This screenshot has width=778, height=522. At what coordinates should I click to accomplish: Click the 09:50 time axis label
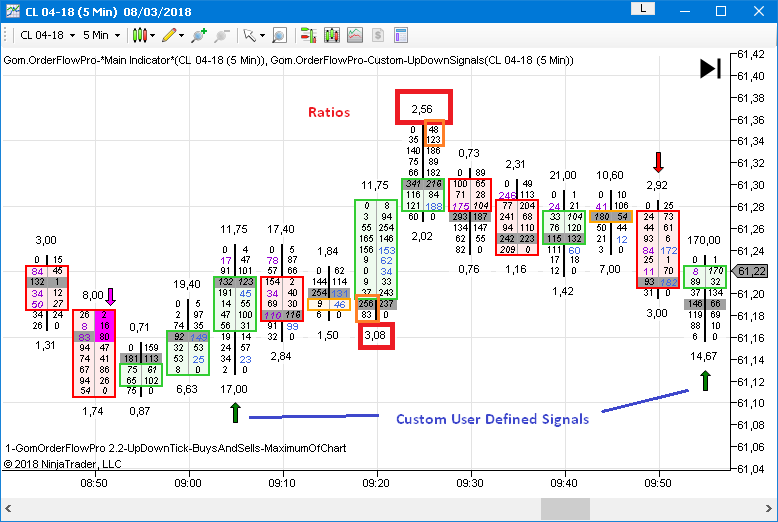tap(658, 483)
